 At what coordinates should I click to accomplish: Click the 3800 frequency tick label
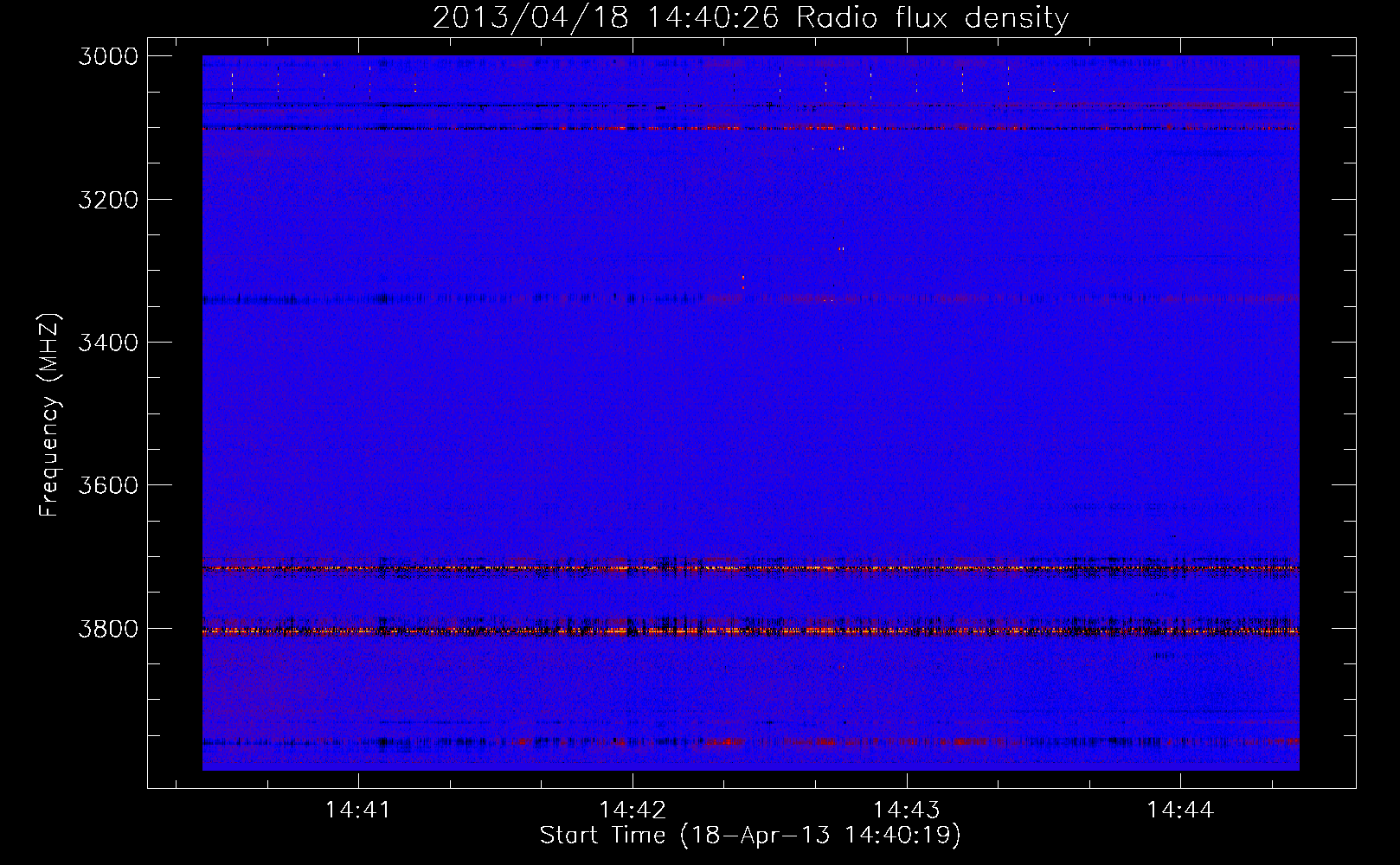[x=108, y=629]
